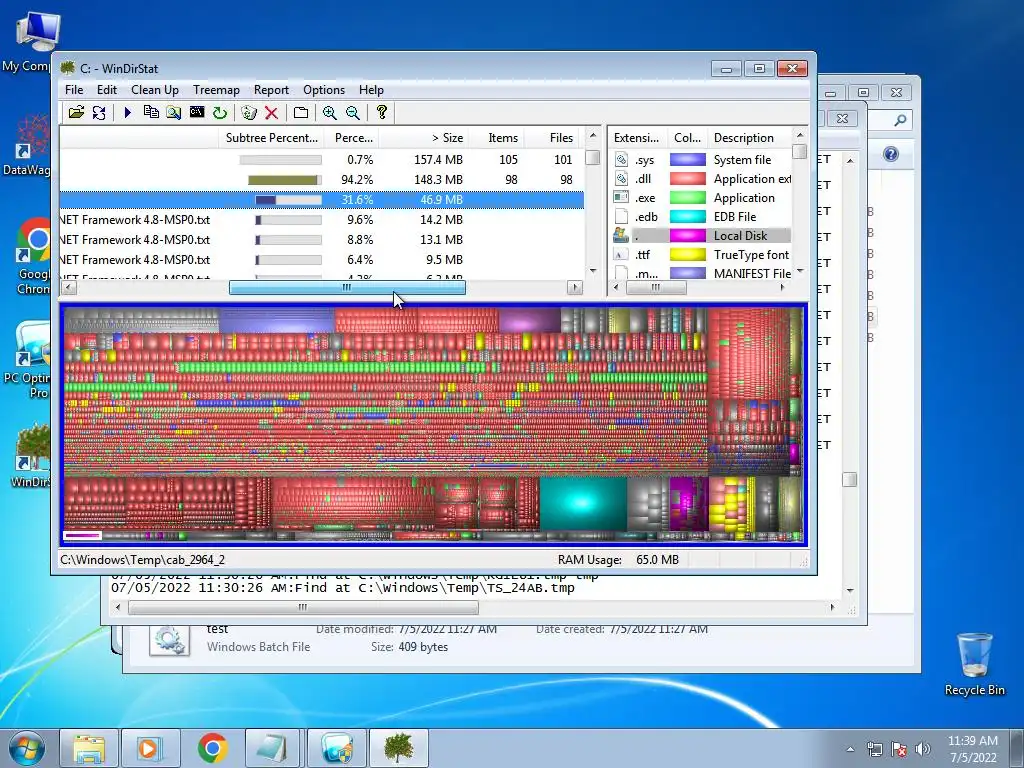Sort by the Items column header
The width and height of the screenshot is (1024, 768).
click(x=496, y=138)
